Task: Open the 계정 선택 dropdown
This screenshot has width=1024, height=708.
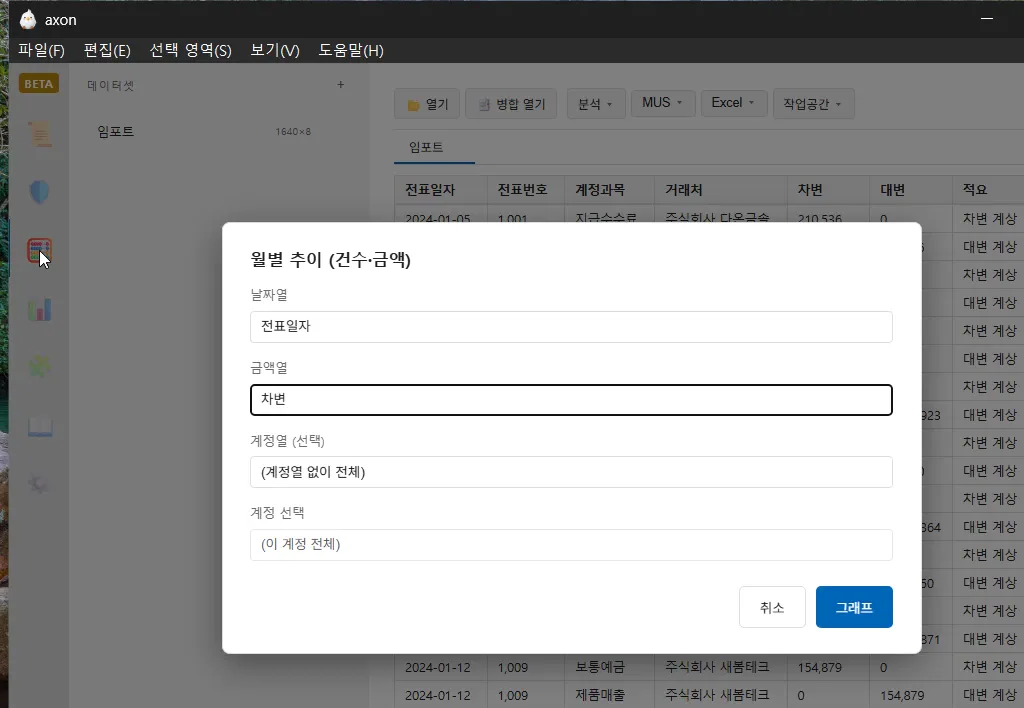Action: [571, 545]
